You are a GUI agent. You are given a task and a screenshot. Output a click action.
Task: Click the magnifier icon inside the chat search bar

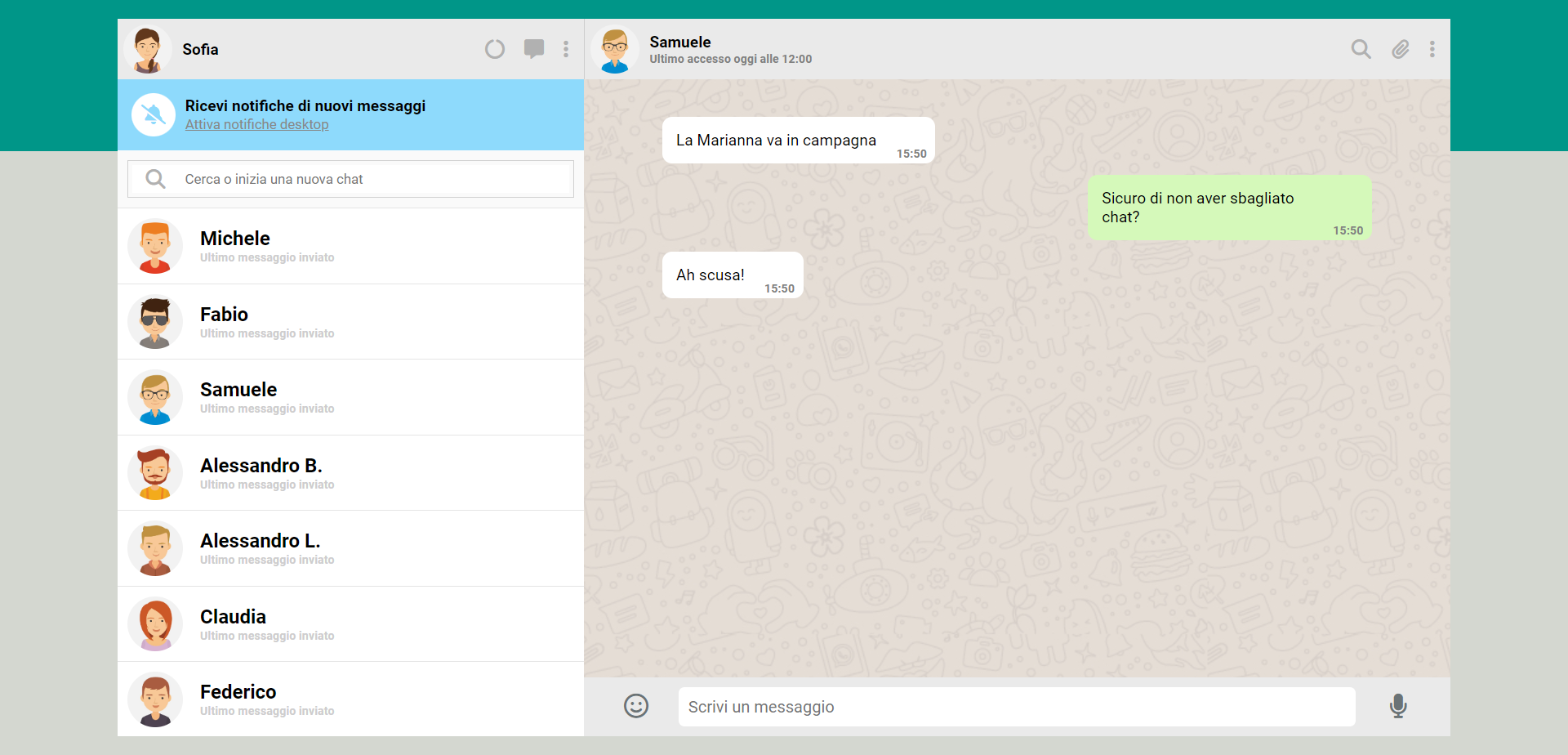click(155, 178)
